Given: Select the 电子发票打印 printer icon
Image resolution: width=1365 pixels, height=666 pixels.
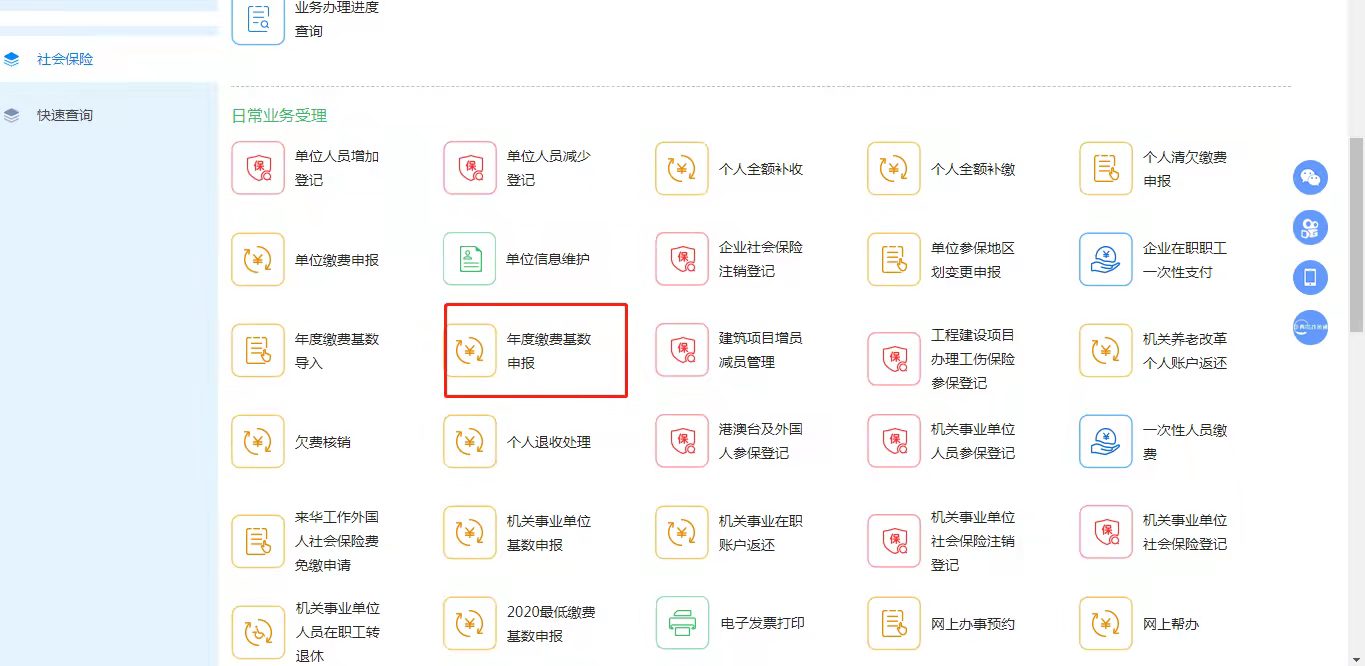Looking at the screenshot, I should [x=682, y=623].
